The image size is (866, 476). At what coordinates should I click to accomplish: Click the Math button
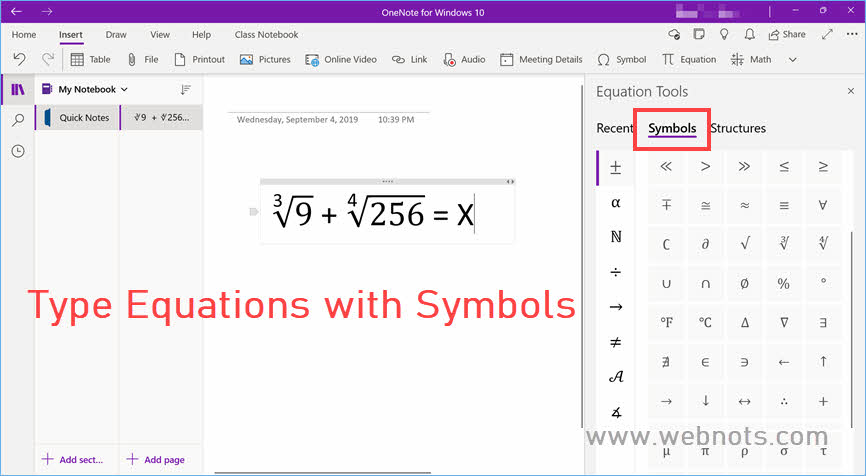tap(751, 60)
